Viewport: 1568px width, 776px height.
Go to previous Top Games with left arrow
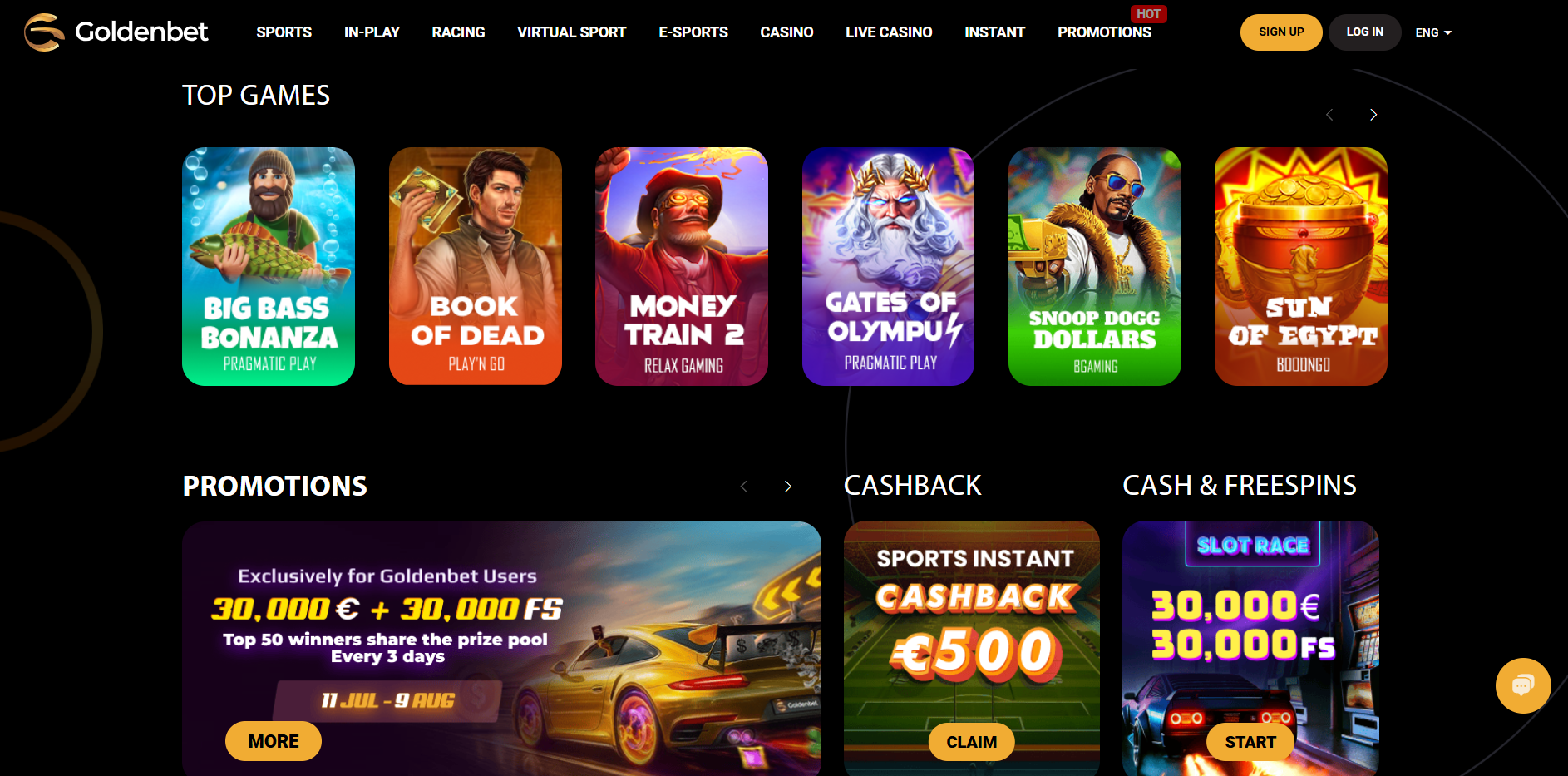pos(1329,115)
